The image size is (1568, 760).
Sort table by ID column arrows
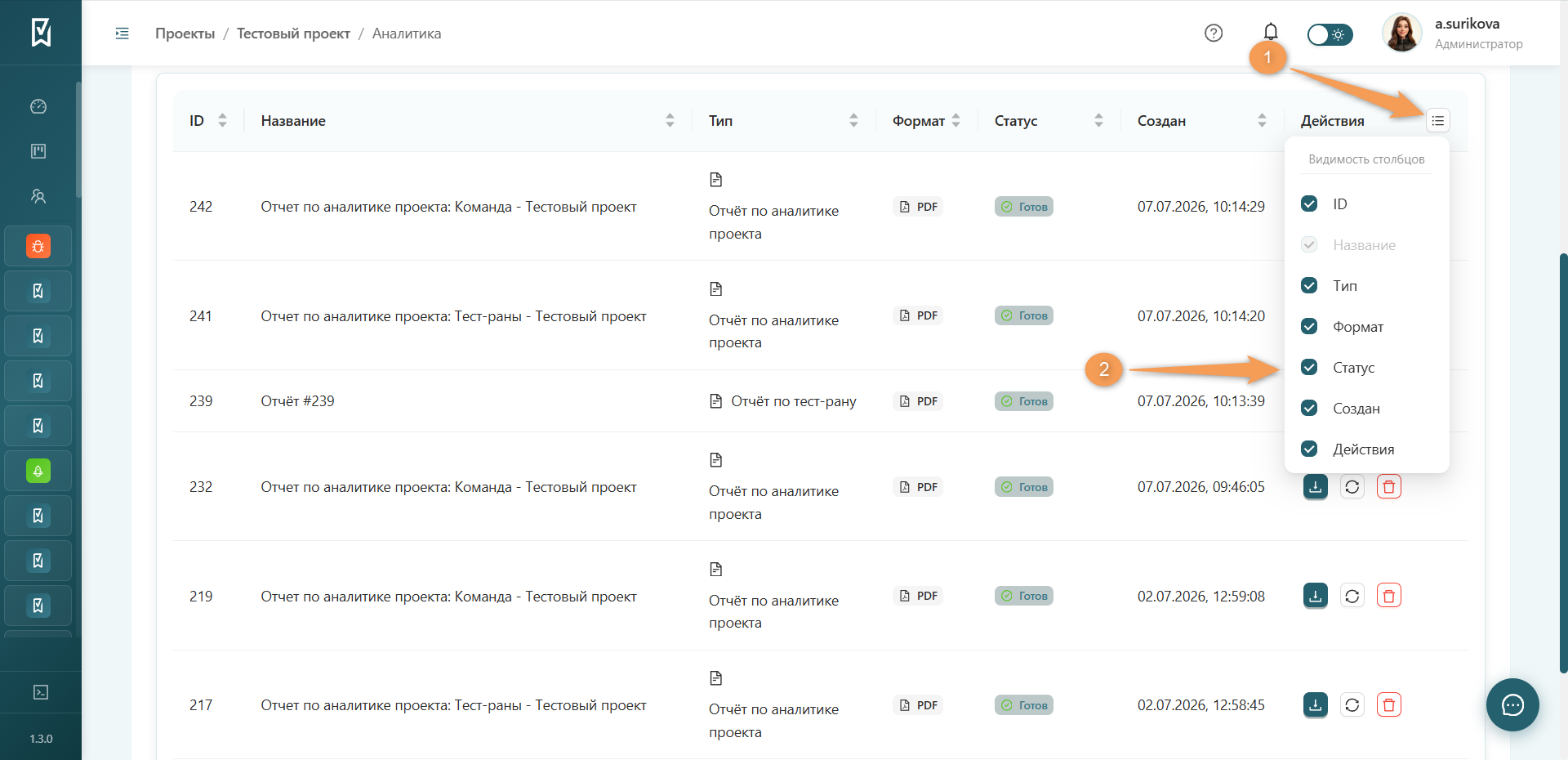click(x=222, y=121)
